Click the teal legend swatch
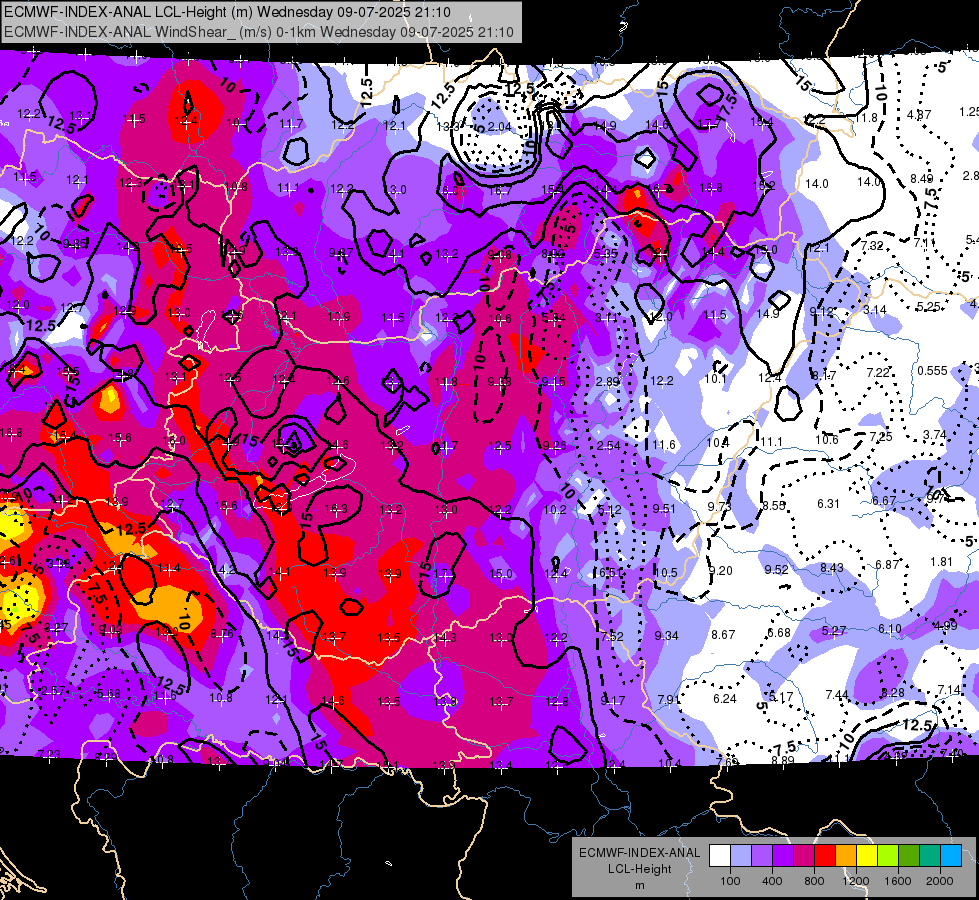 pos(930,856)
